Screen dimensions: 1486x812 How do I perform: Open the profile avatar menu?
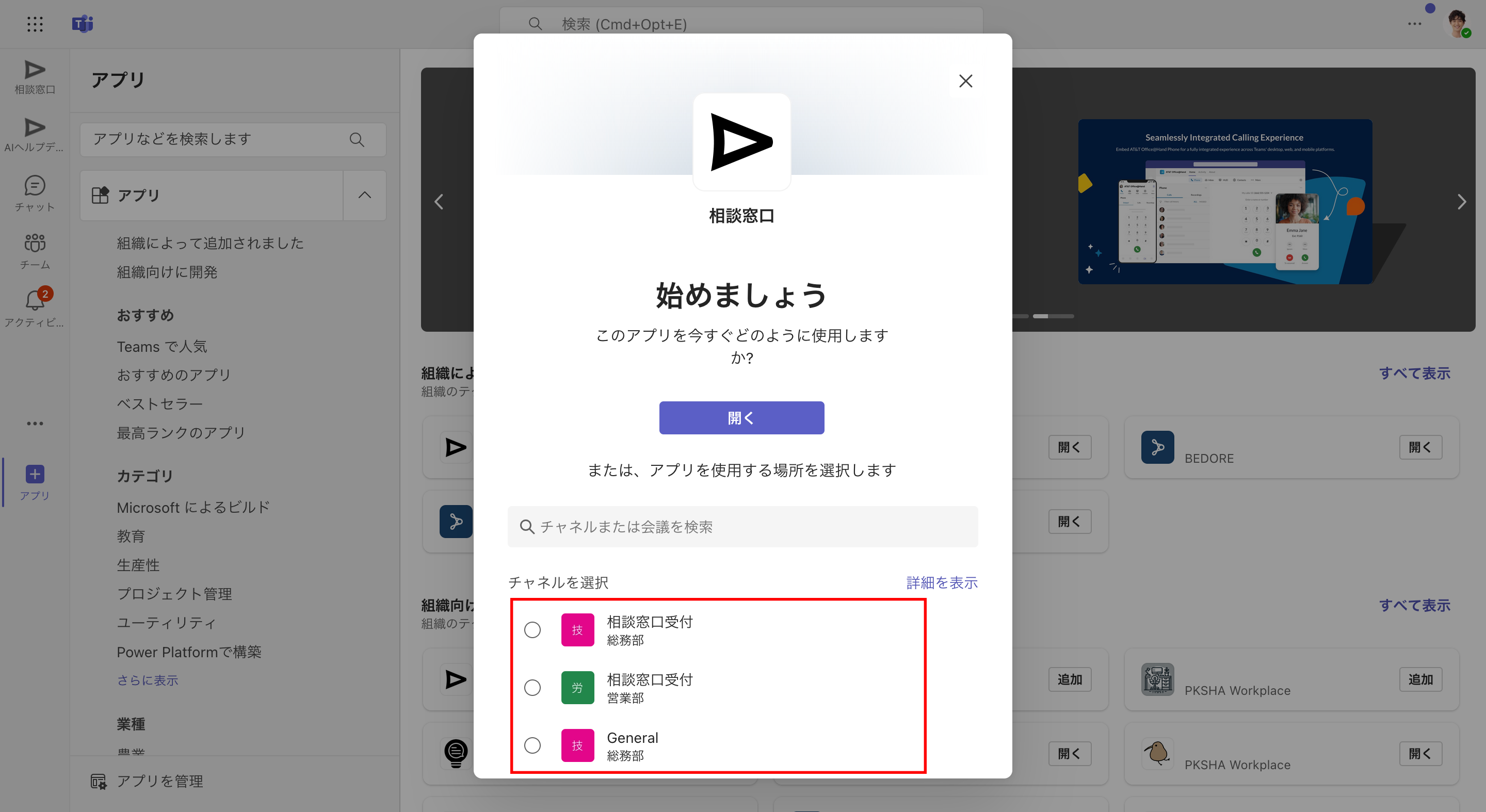[x=1458, y=24]
